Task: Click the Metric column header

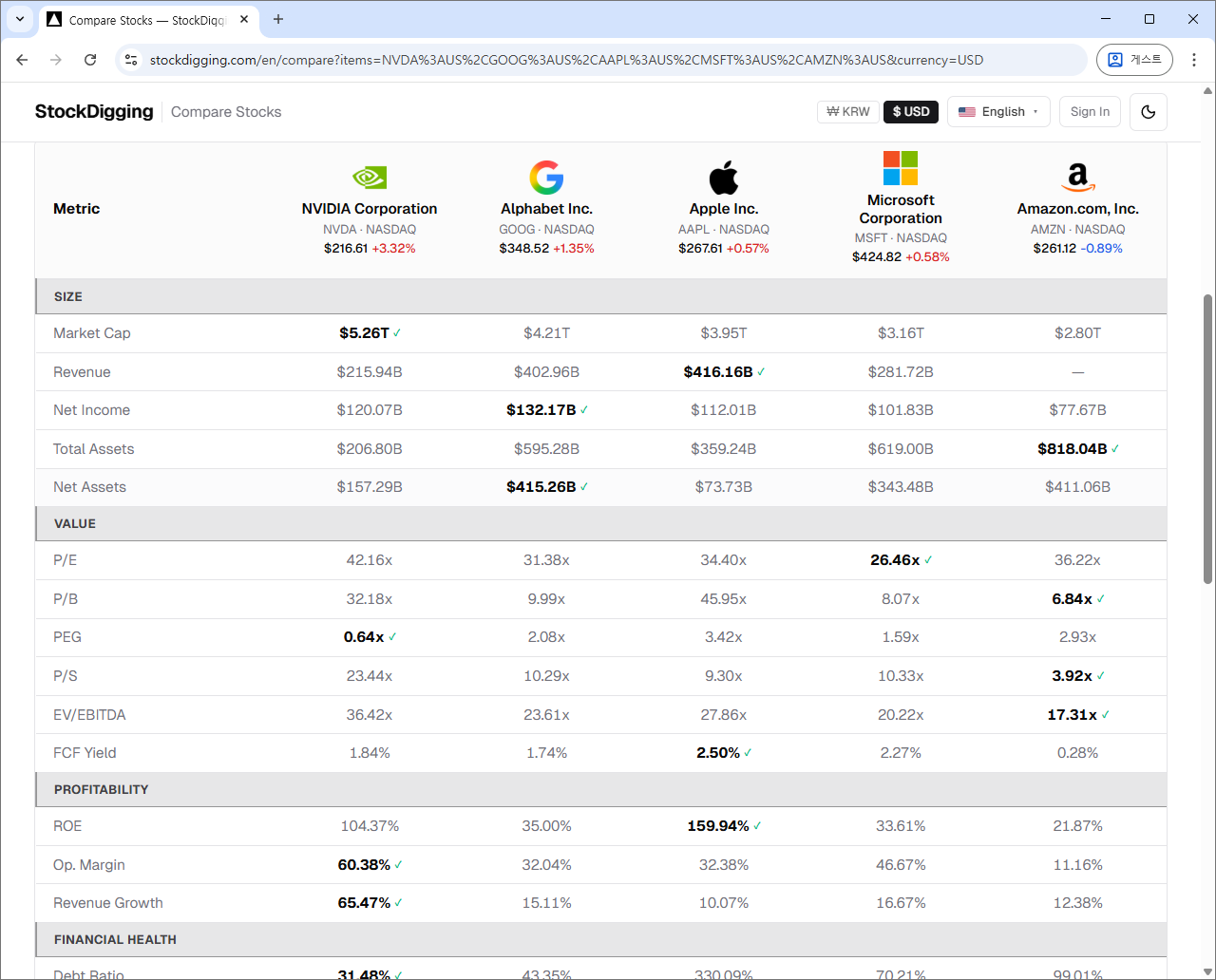Action: pos(77,209)
